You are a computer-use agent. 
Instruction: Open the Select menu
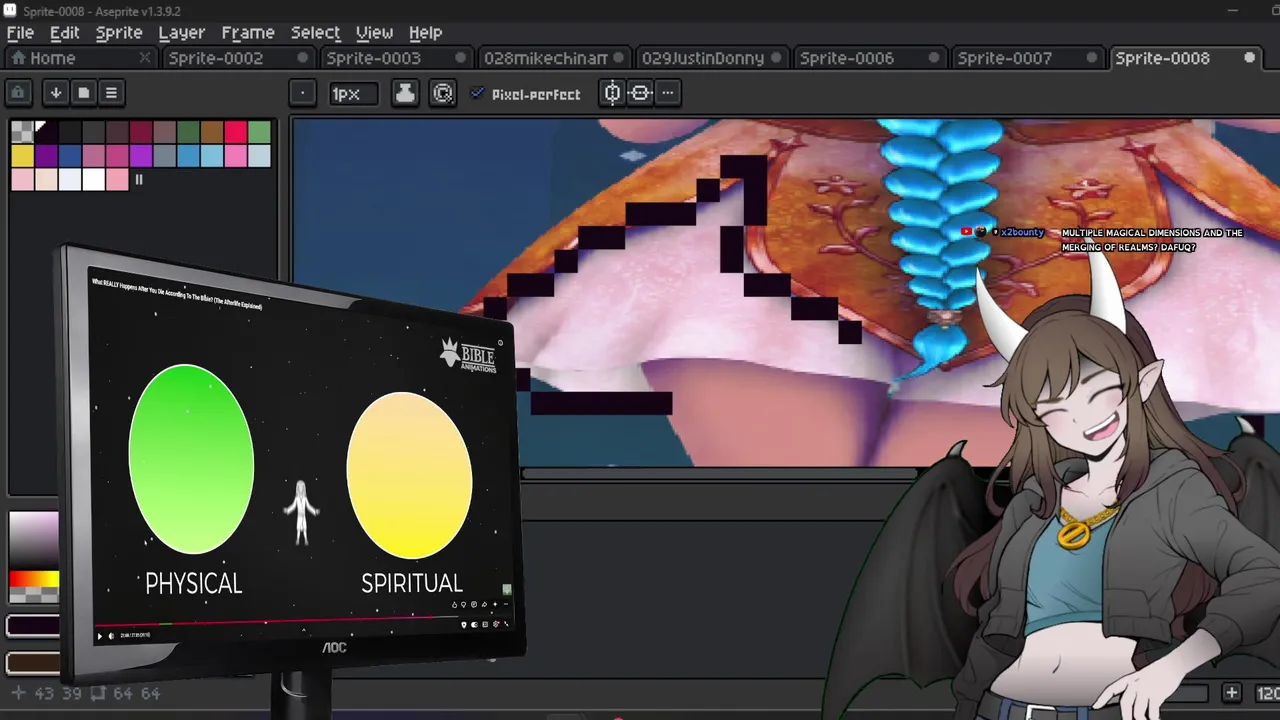[315, 33]
